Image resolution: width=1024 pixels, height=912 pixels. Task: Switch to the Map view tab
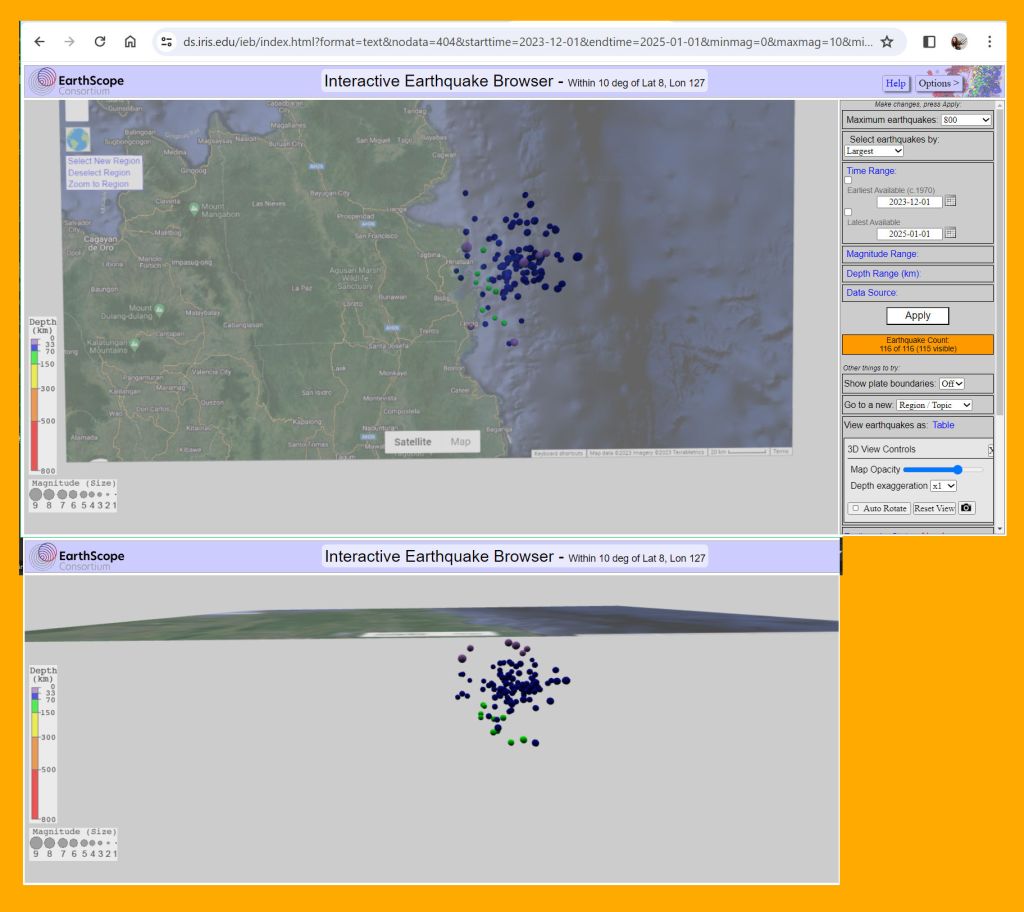coord(460,442)
